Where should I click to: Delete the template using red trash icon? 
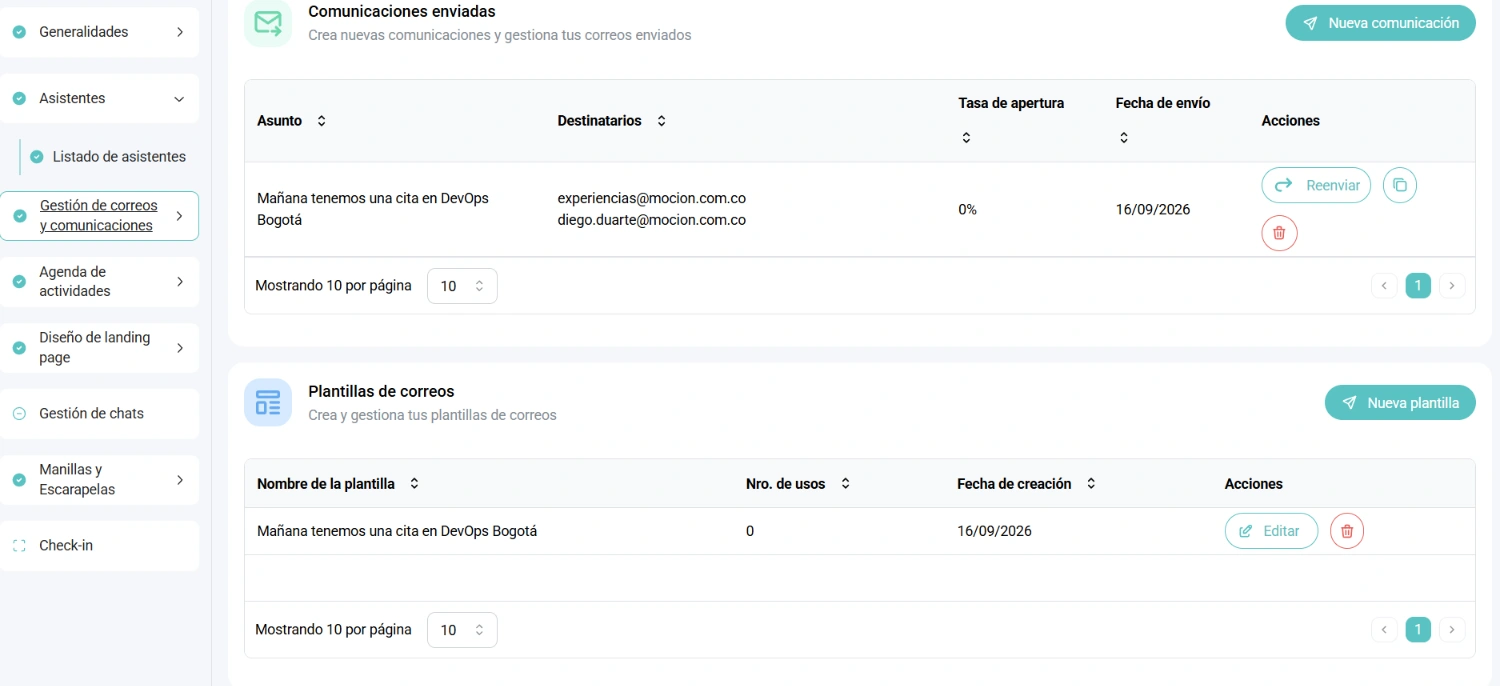[x=1347, y=531]
